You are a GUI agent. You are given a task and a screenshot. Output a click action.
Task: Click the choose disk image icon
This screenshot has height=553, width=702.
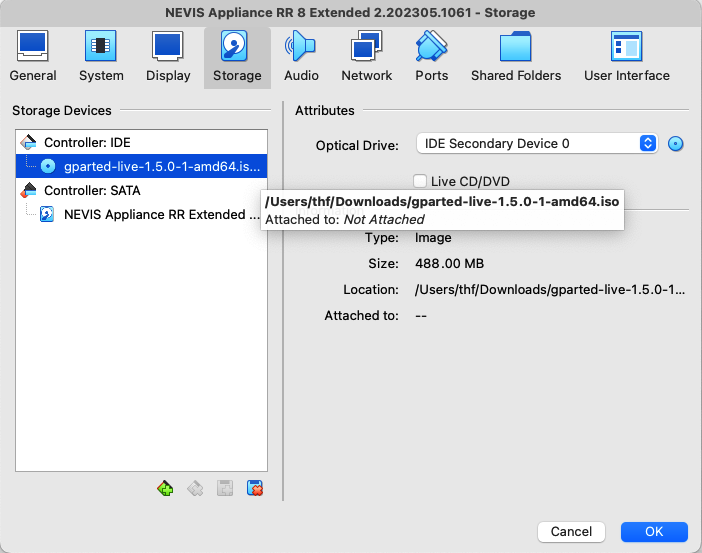(676, 143)
